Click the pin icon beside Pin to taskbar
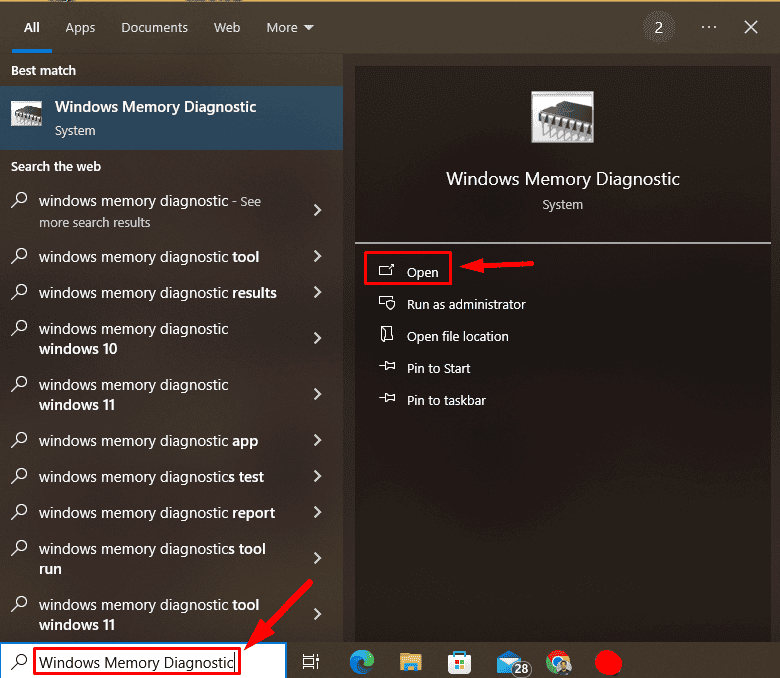The width and height of the screenshot is (780, 678). pyautogui.click(x=387, y=398)
